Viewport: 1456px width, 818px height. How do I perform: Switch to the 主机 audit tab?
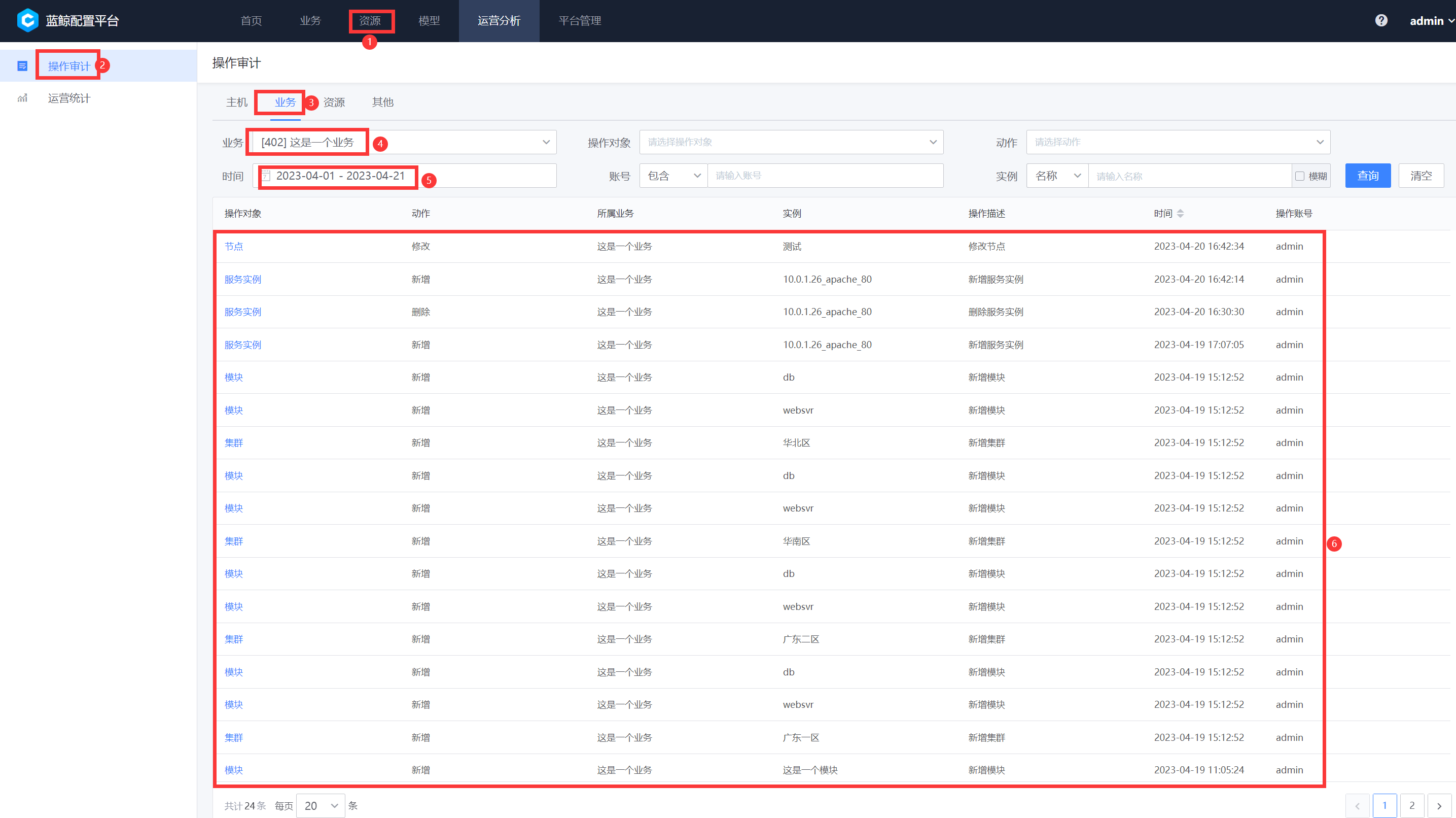click(x=236, y=103)
